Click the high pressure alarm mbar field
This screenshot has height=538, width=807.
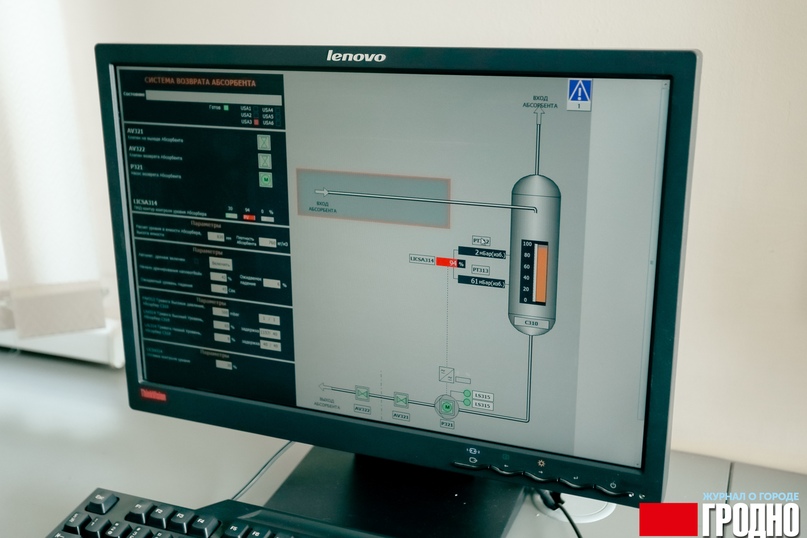coord(221,312)
